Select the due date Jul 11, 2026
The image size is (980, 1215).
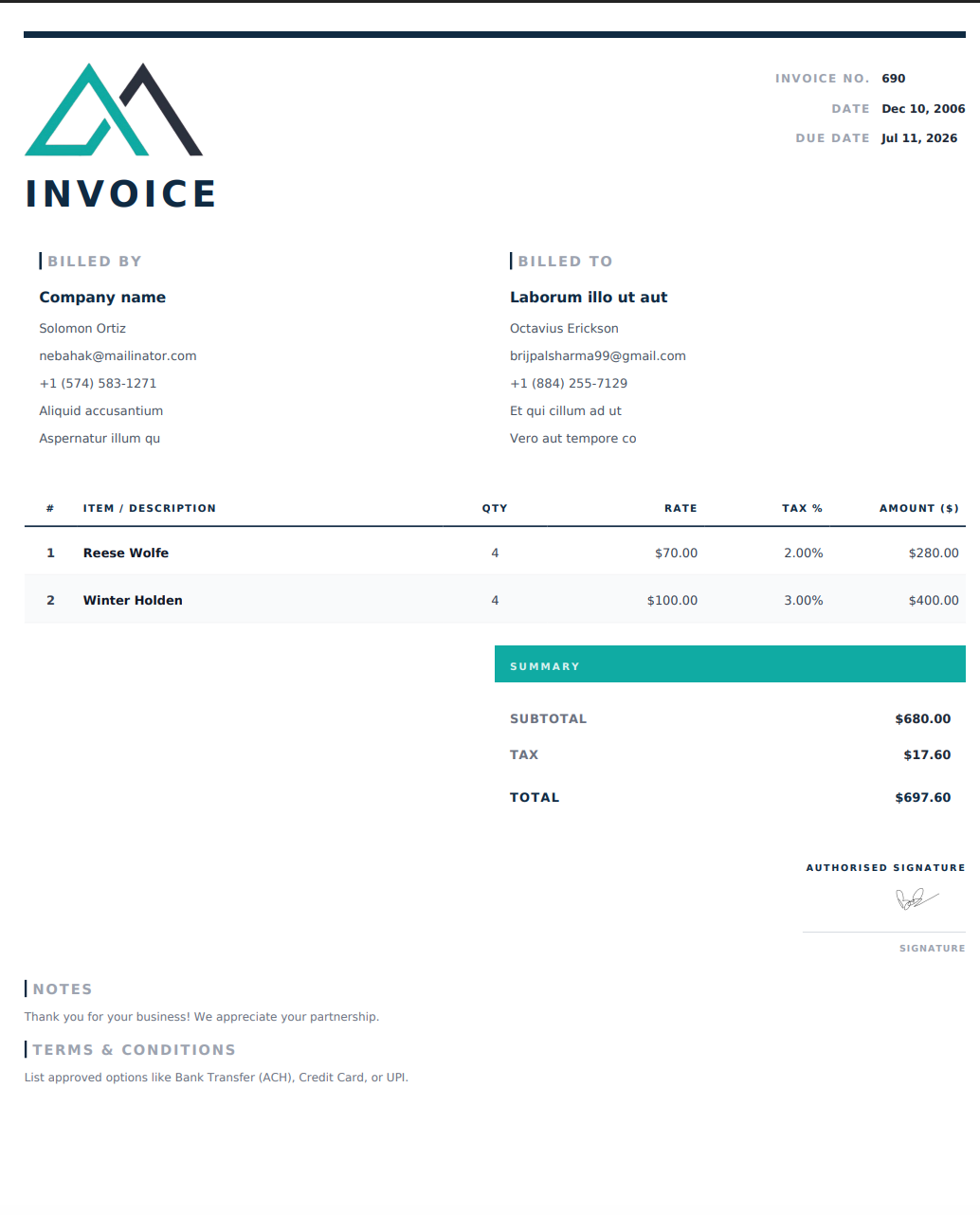(919, 138)
